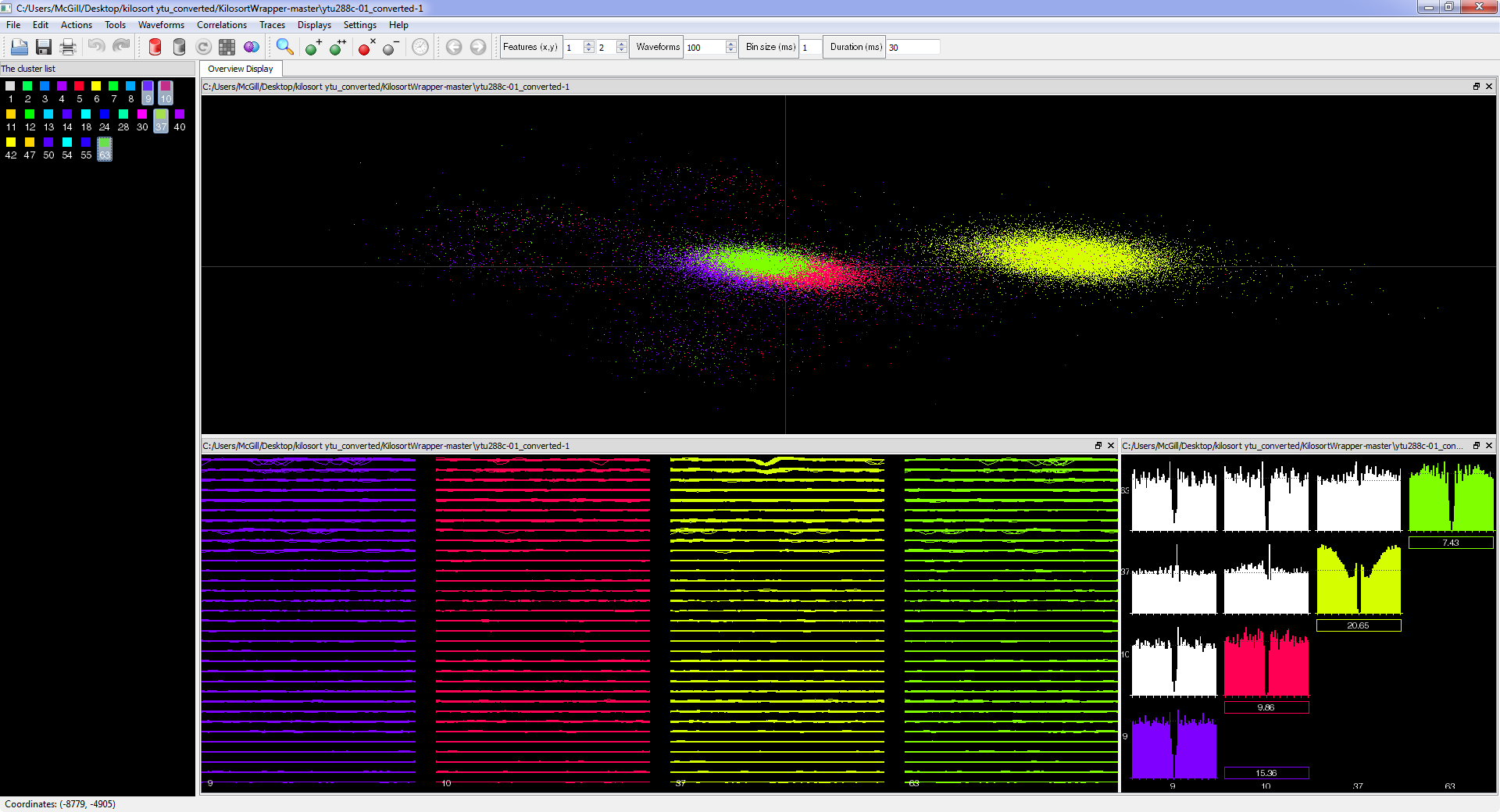Decrease the Features y value with down arrow
The image size is (1500, 812).
point(622,51)
